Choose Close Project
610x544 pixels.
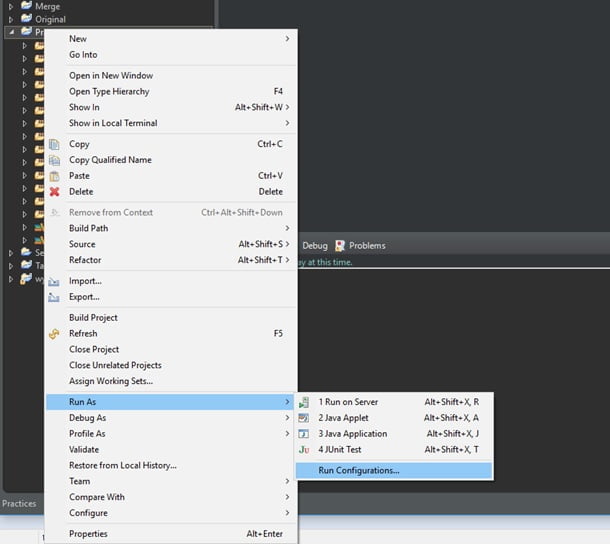[171, 349]
